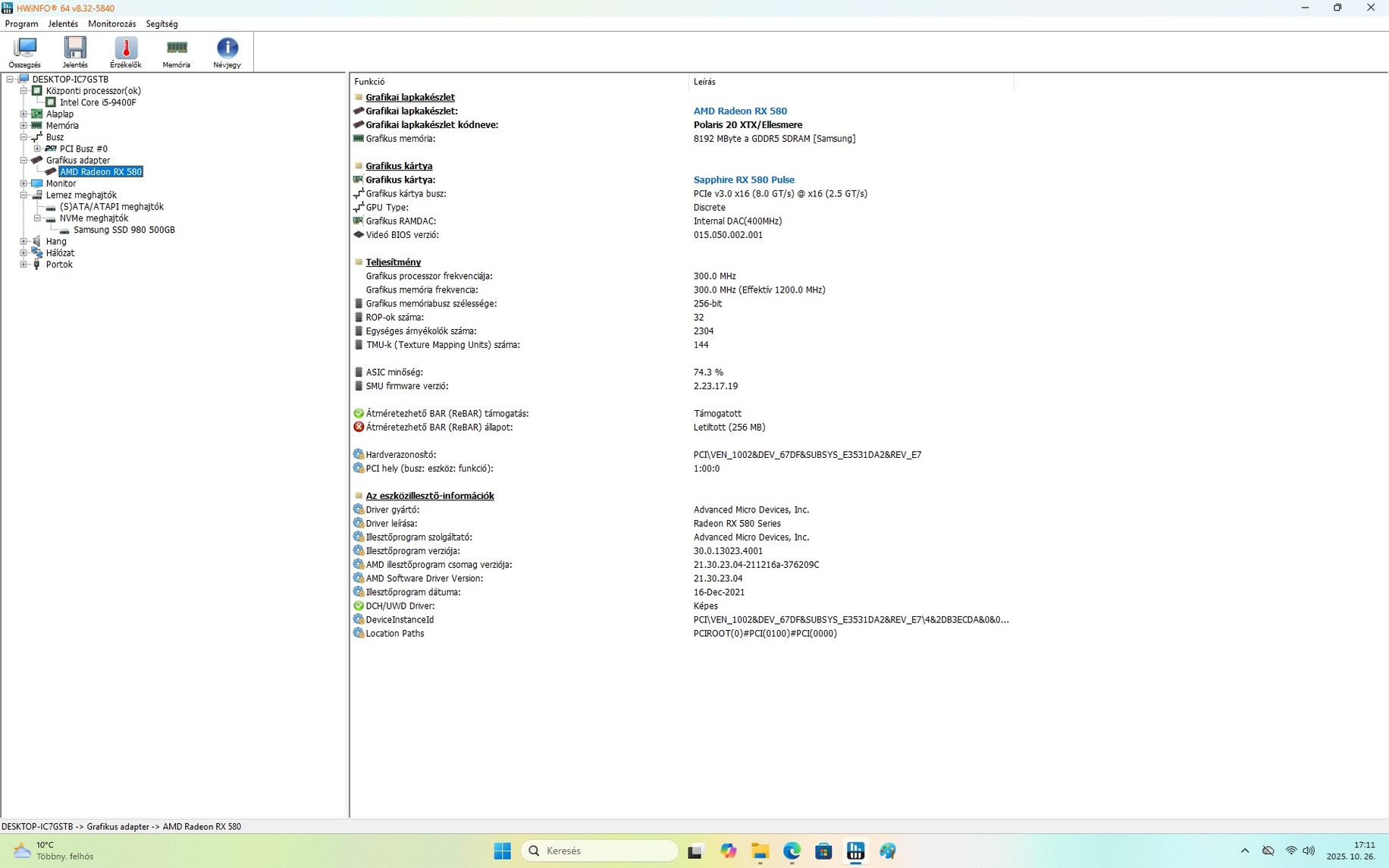This screenshot has height=868, width=1389.
Task: Click the Teljesítmény section header
Action: [393, 262]
